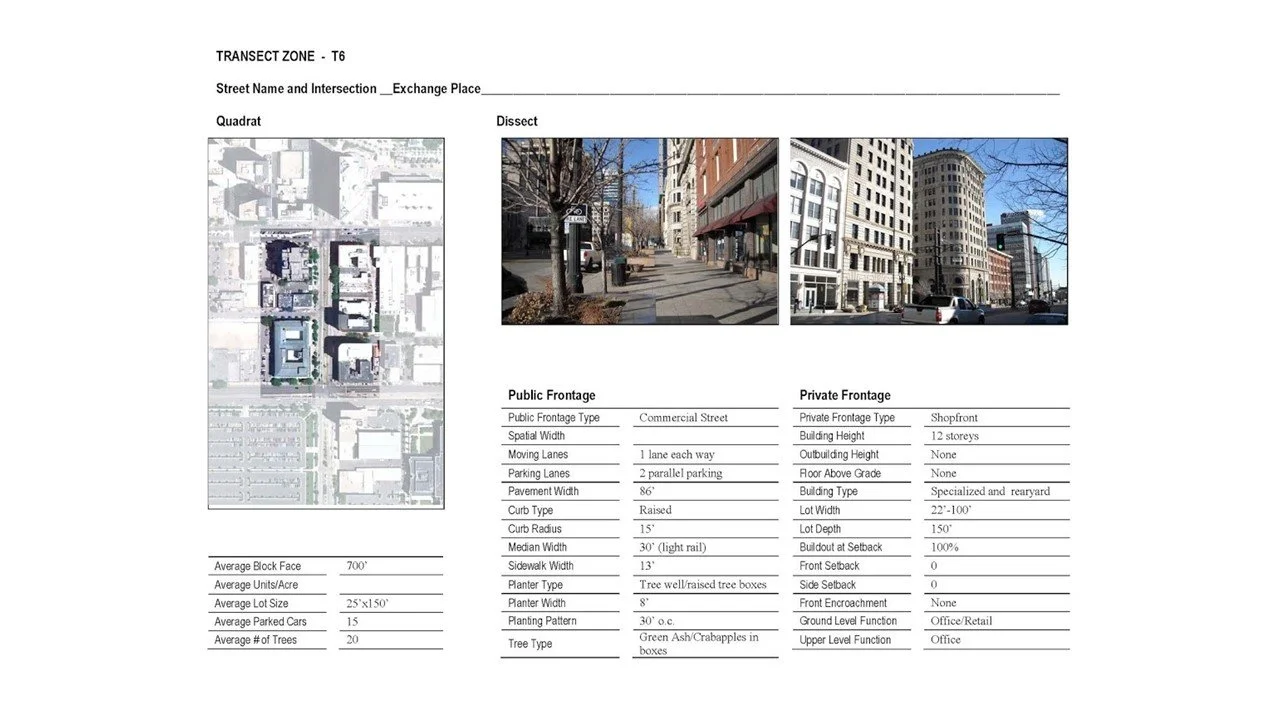Click the 'Average Parked Cars' label

(260, 622)
